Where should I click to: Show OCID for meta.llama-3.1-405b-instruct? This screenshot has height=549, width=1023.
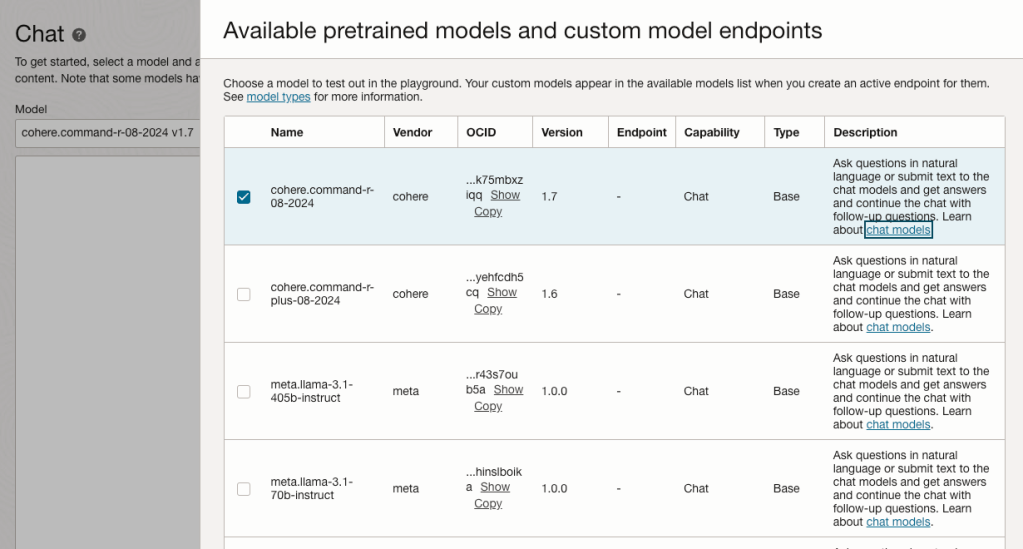click(508, 390)
